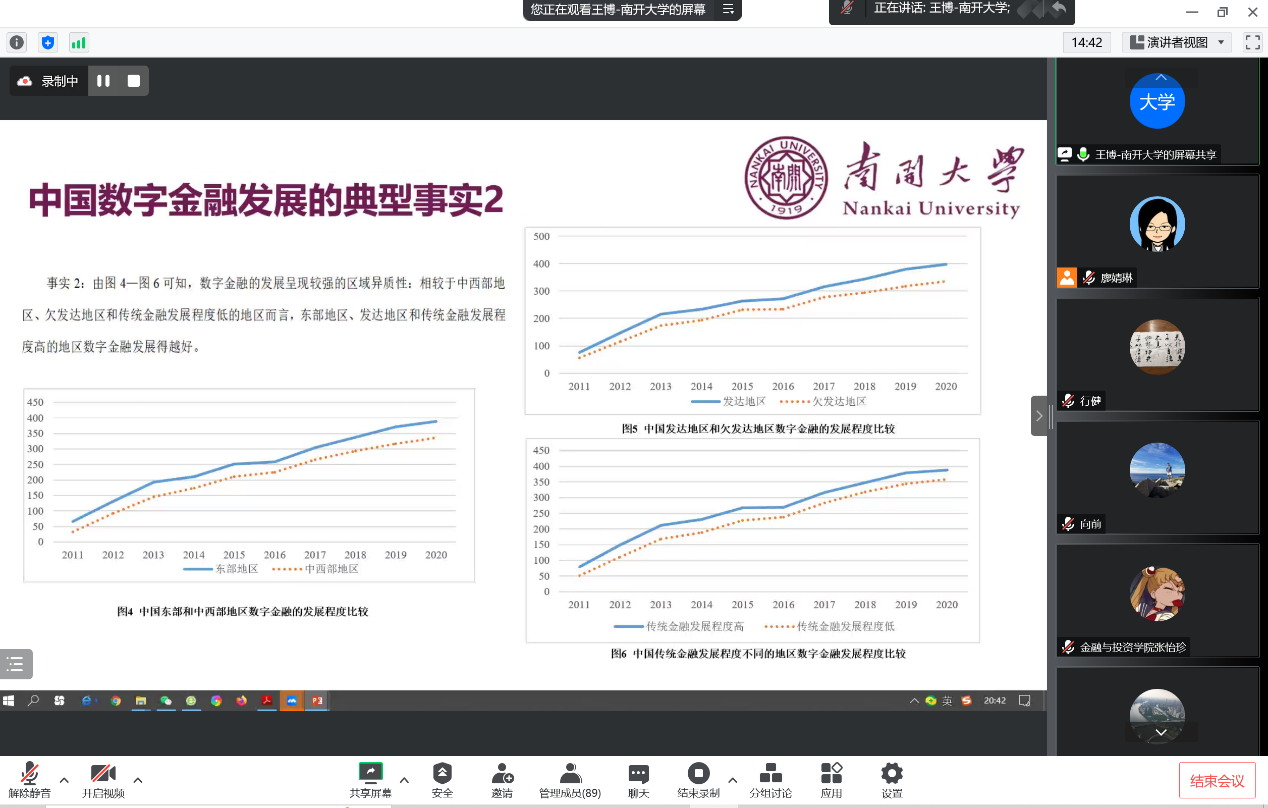Open the 聊天 chat window
1268x808 pixels.
click(638, 779)
